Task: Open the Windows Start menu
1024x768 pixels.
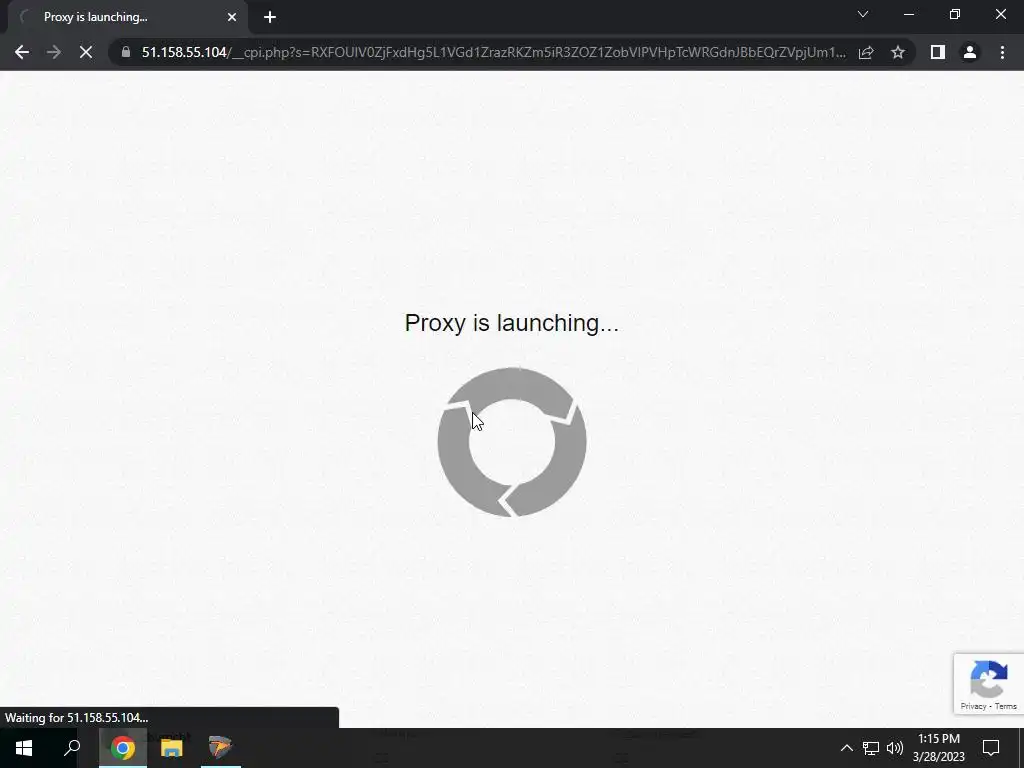Action: click(24, 748)
